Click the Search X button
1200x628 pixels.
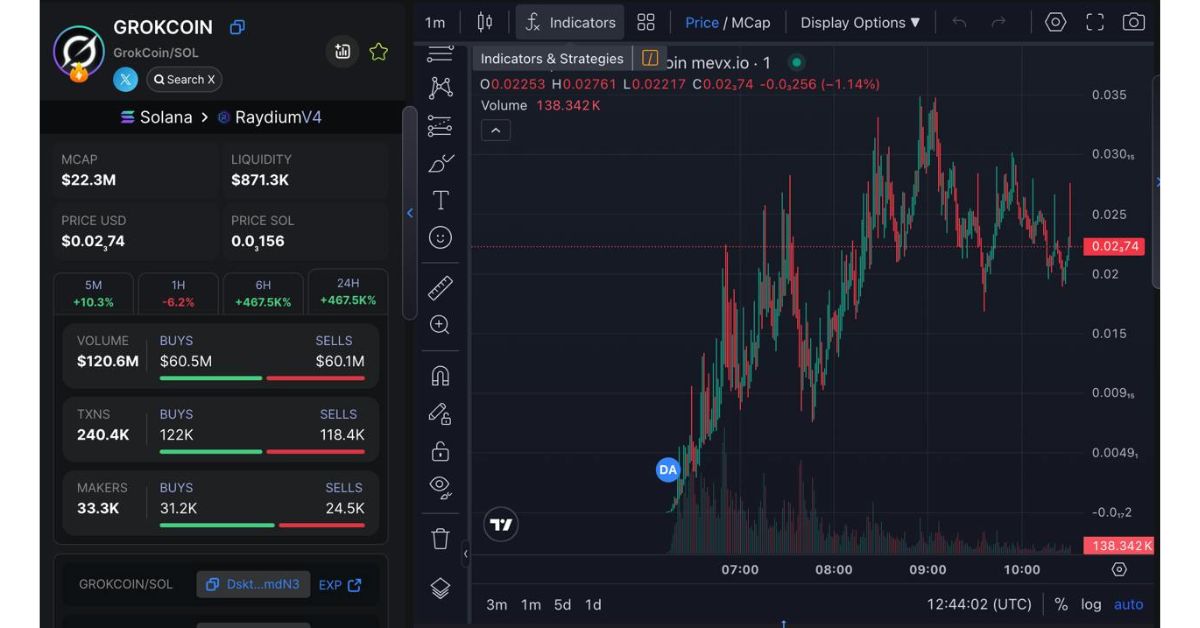point(184,79)
